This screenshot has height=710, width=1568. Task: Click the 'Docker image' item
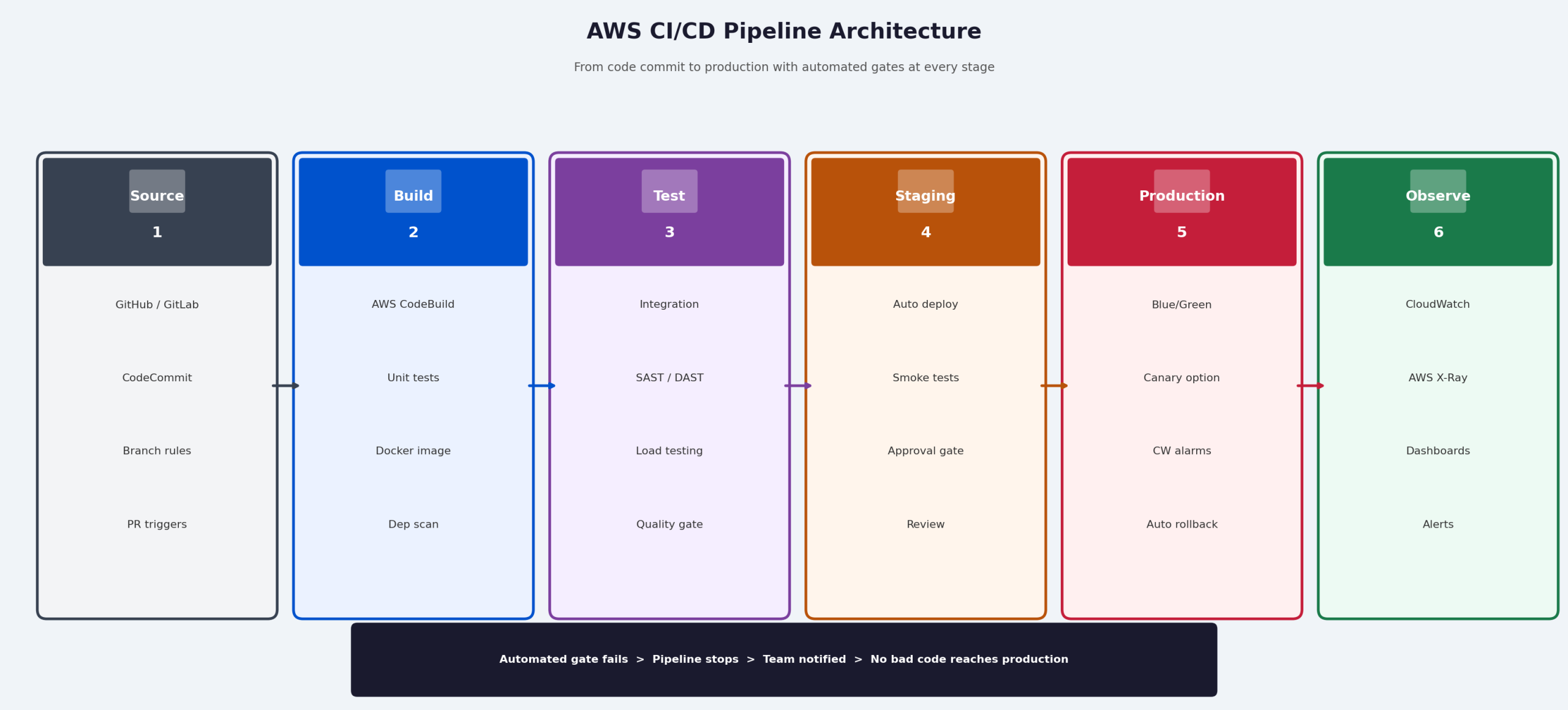point(413,451)
